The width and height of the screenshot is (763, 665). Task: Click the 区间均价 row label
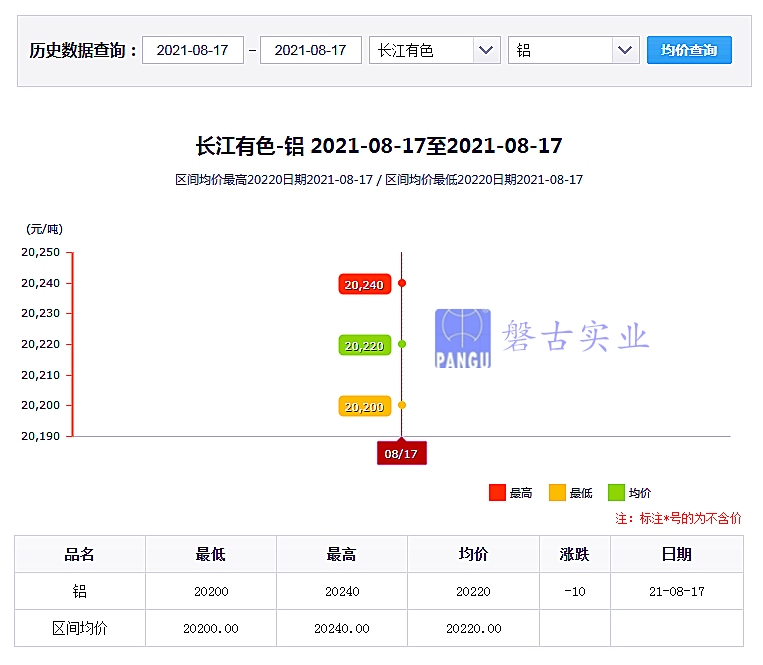[80, 628]
